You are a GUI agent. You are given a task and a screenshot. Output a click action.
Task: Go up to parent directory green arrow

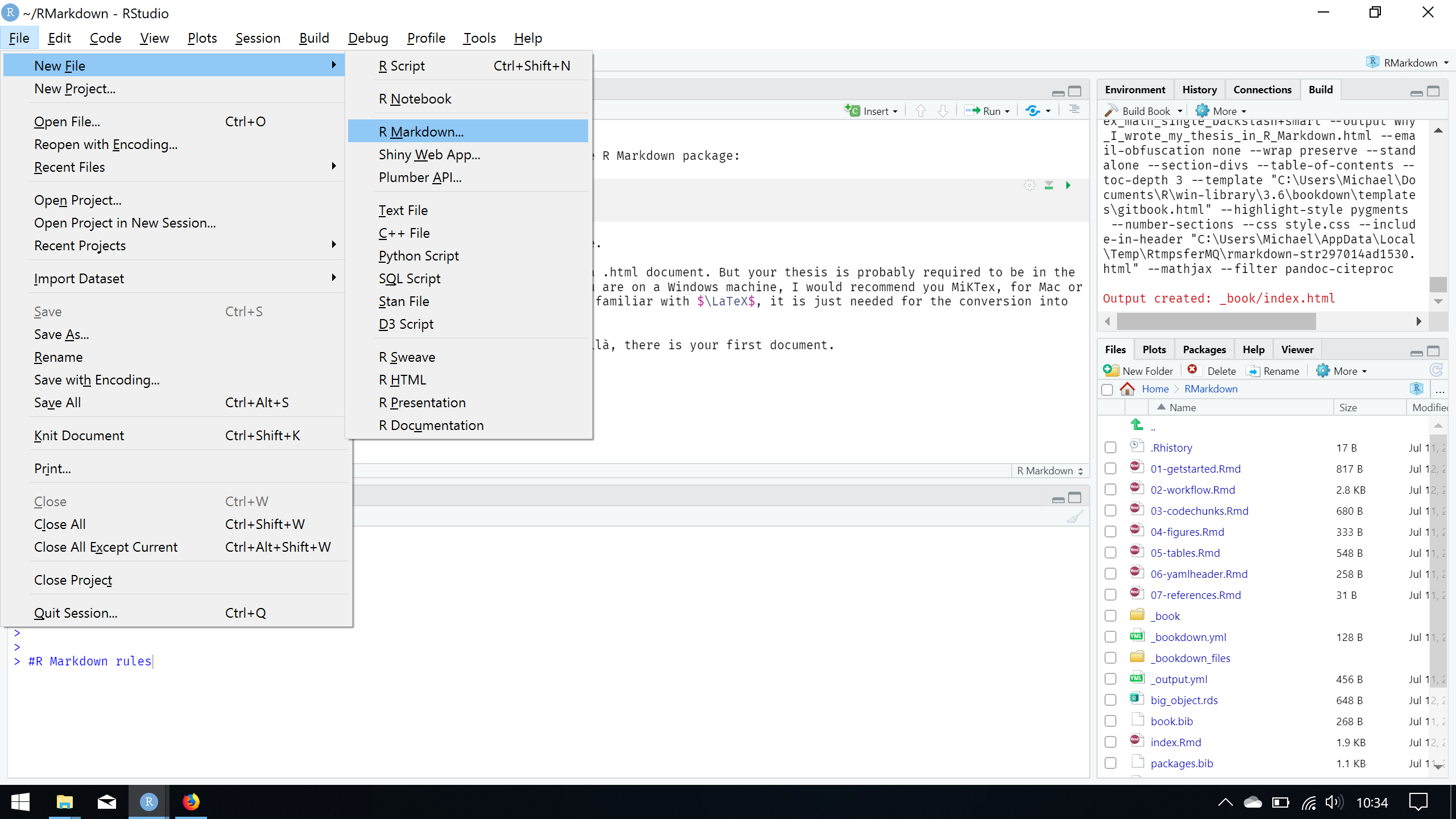point(1136,424)
